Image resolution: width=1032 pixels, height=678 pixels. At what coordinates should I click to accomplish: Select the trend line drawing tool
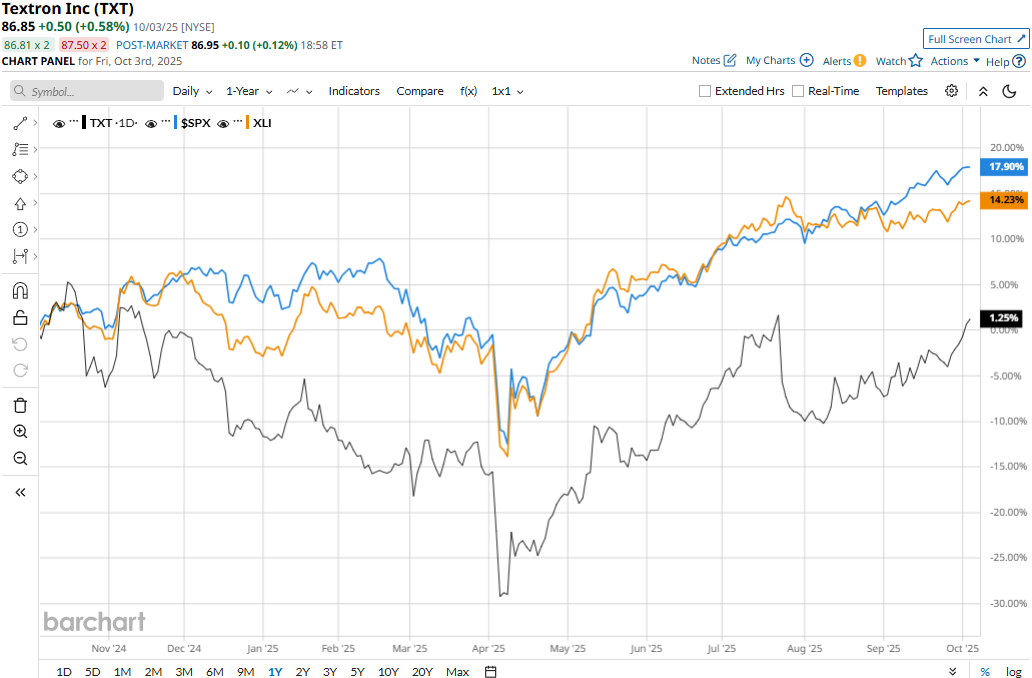pos(20,123)
